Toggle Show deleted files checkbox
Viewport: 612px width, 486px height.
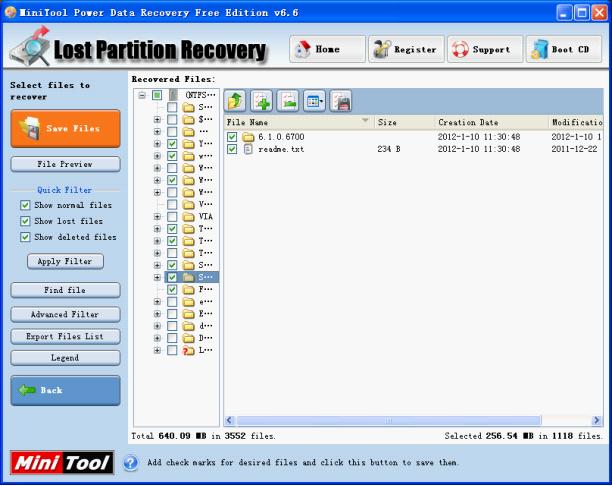pyautogui.click(x=25, y=237)
